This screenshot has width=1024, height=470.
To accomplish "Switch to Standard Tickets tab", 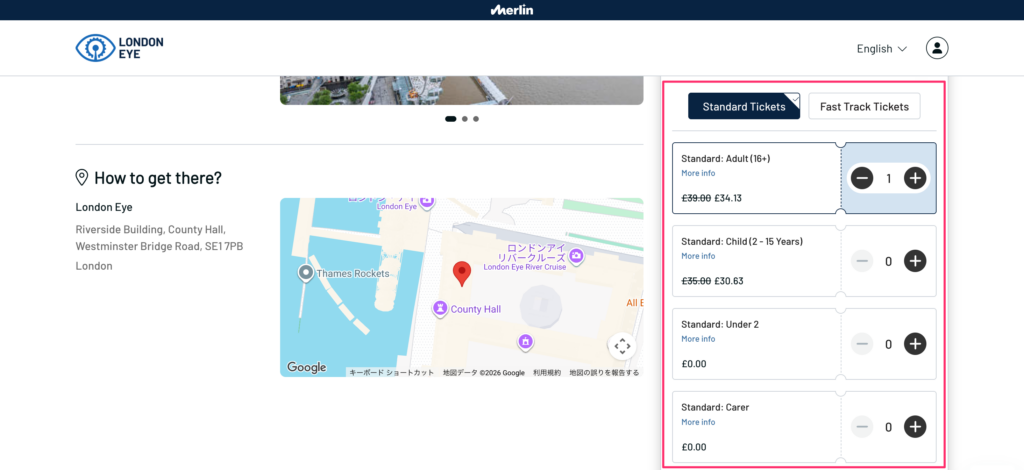I will [744, 106].
